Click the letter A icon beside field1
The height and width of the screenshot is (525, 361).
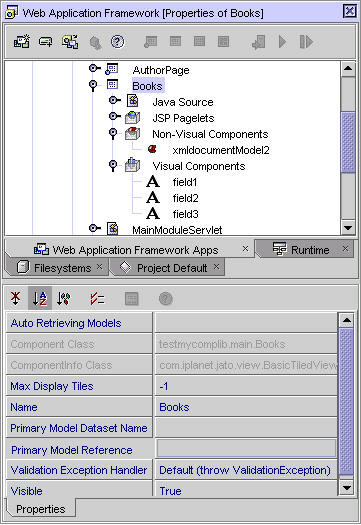pos(153,182)
